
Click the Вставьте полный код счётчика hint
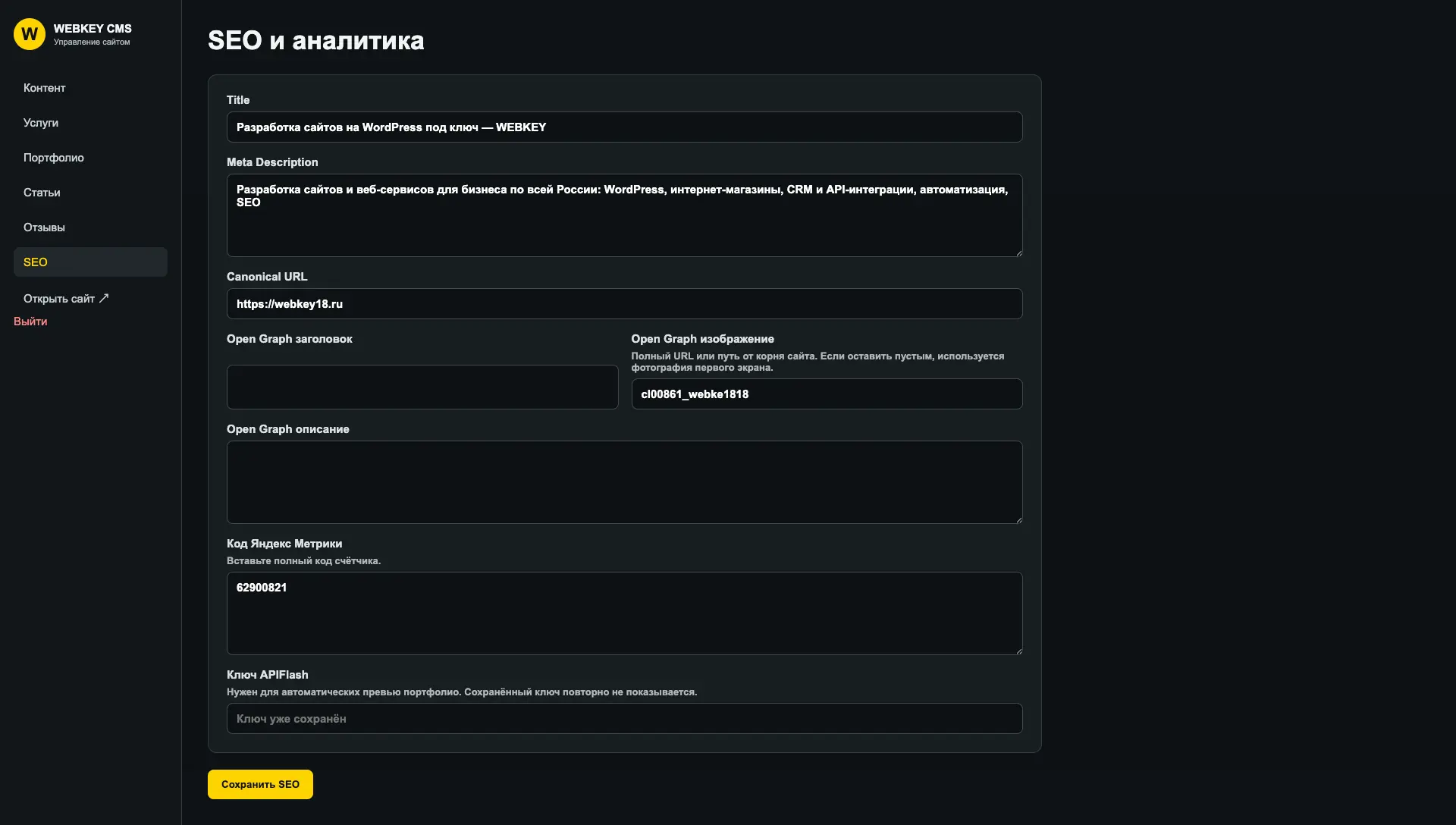pos(303,561)
